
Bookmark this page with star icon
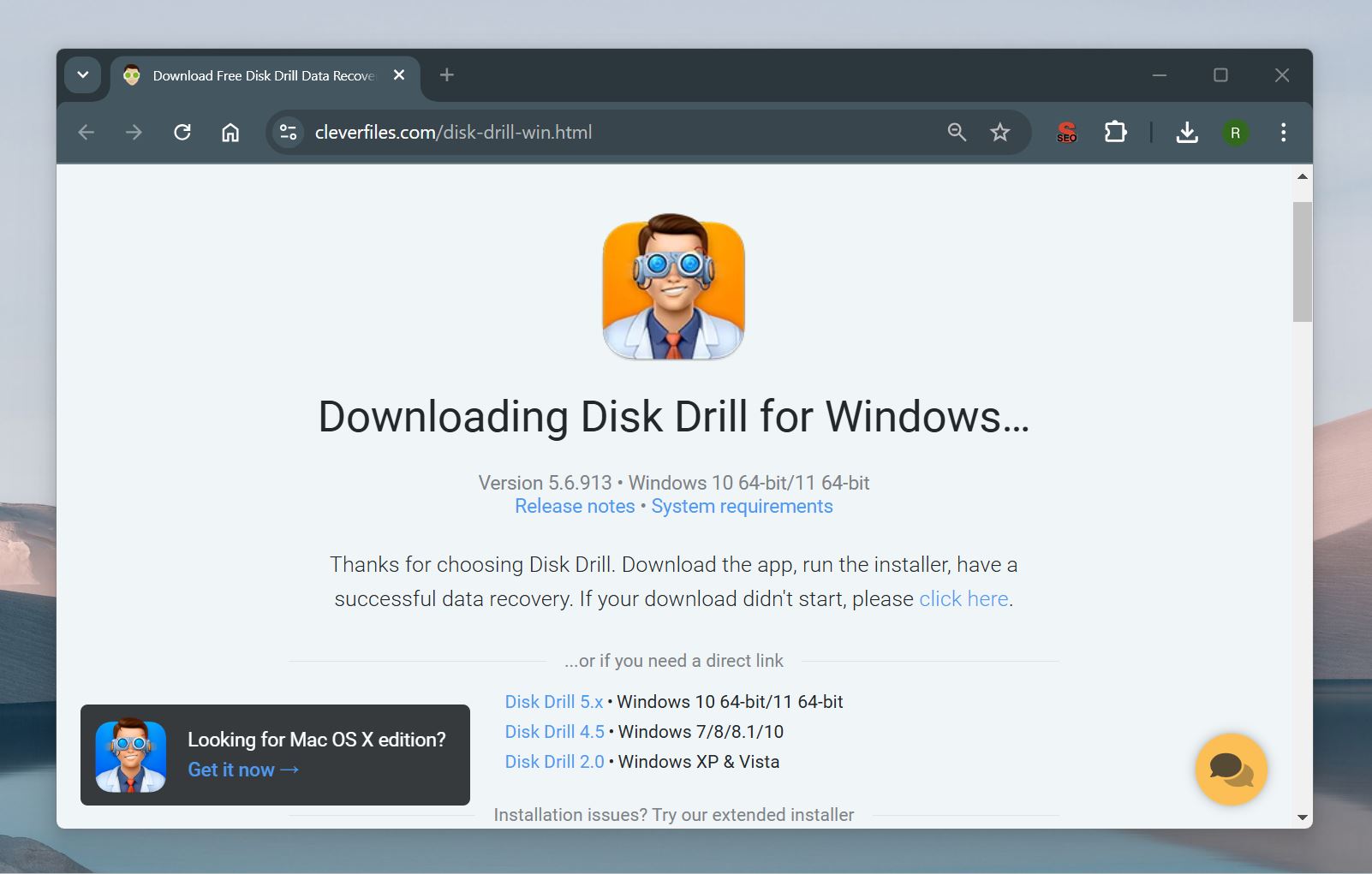tap(999, 132)
